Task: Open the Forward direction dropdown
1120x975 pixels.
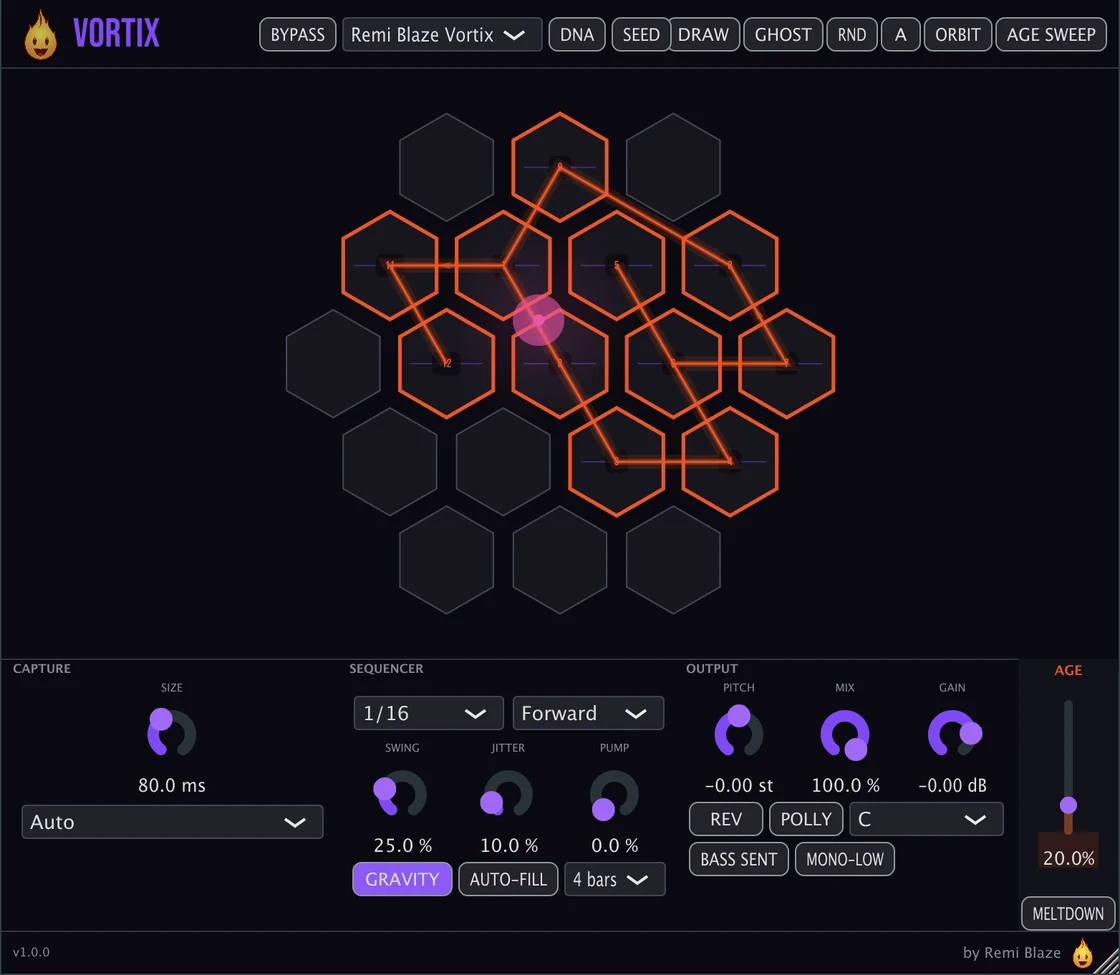Action: point(588,713)
